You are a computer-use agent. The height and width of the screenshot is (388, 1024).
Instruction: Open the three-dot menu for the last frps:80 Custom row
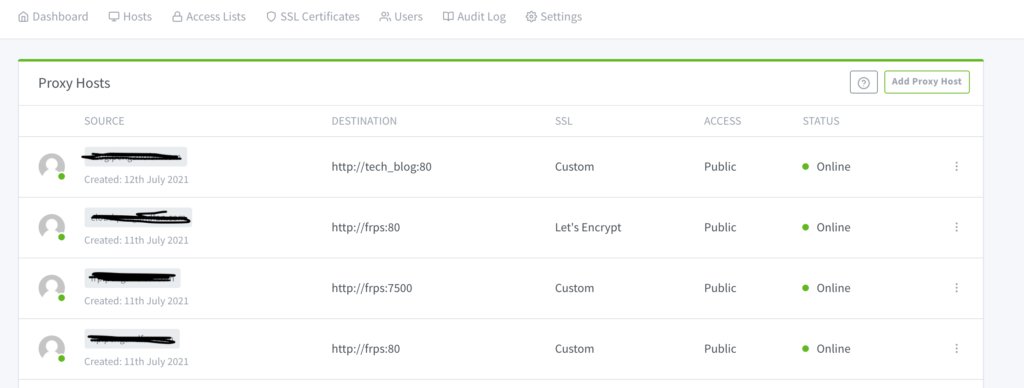tap(956, 349)
